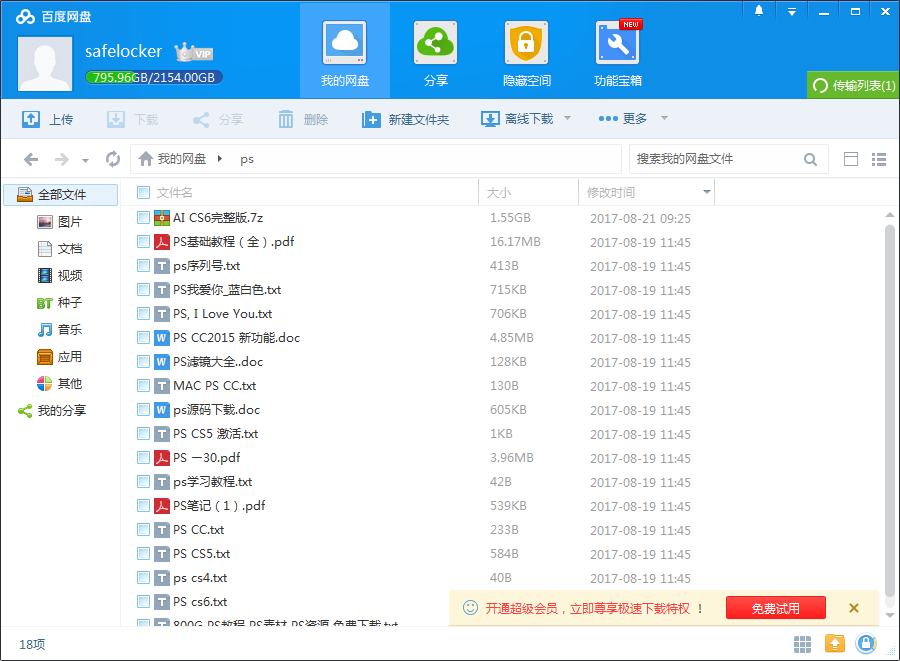Expand the 更多 dropdown arrow
900x661 pixels.
[664, 118]
